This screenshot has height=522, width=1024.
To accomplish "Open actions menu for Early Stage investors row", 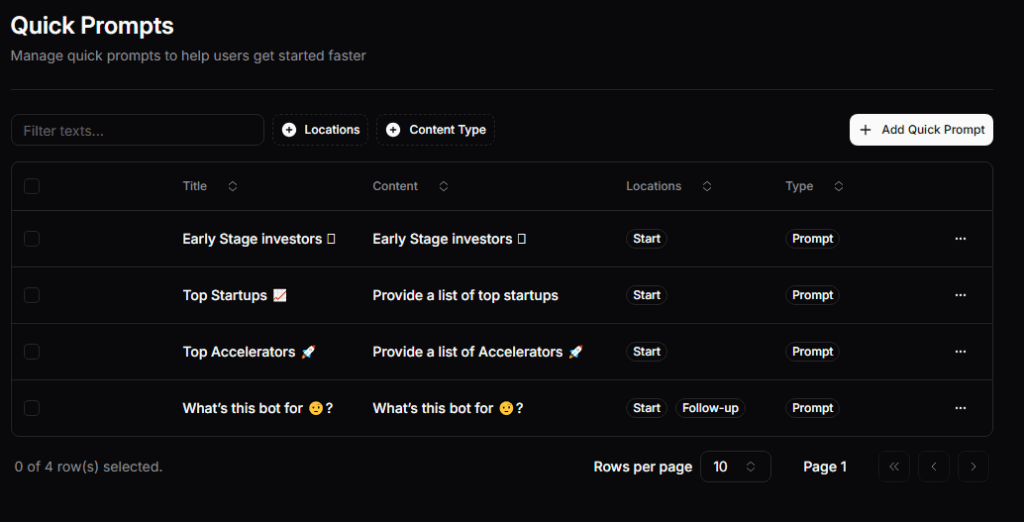I will click(x=960, y=239).
